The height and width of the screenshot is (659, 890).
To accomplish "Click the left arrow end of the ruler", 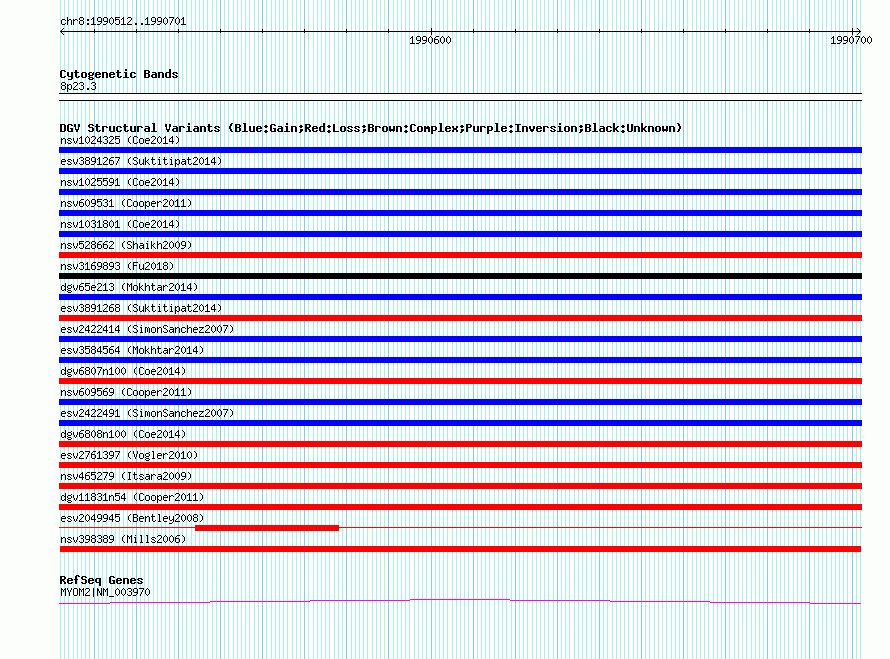I will [62, 32].
